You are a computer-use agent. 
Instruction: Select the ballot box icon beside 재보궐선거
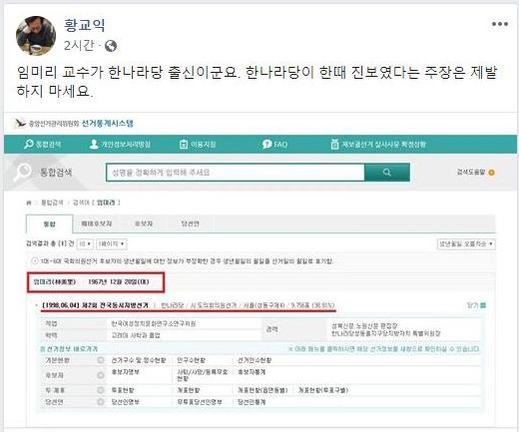[x=335, y=144]
